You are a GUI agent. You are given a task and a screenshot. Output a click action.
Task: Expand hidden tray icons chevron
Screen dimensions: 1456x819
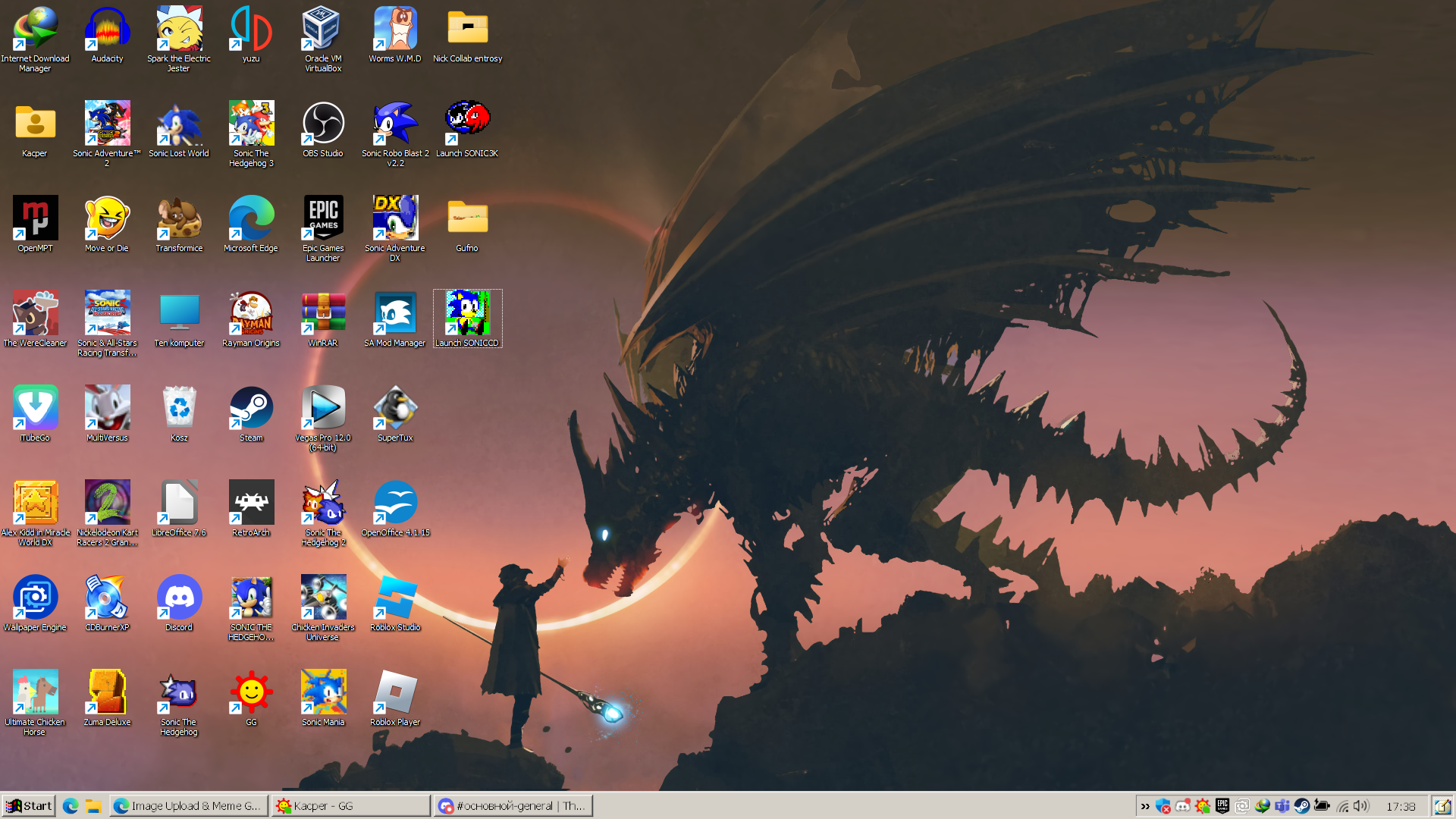[x=1145, y=806]
